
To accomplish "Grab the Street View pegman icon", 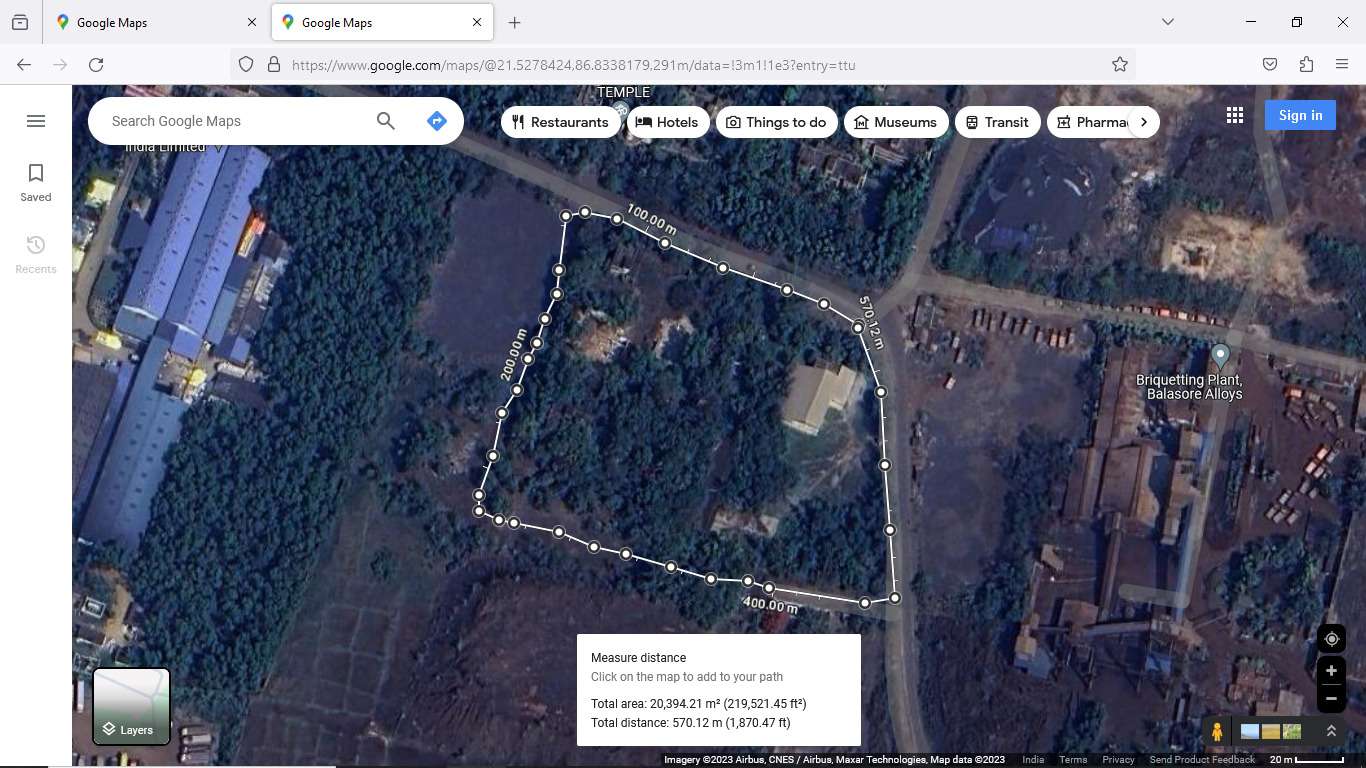I will point(1217,732).
